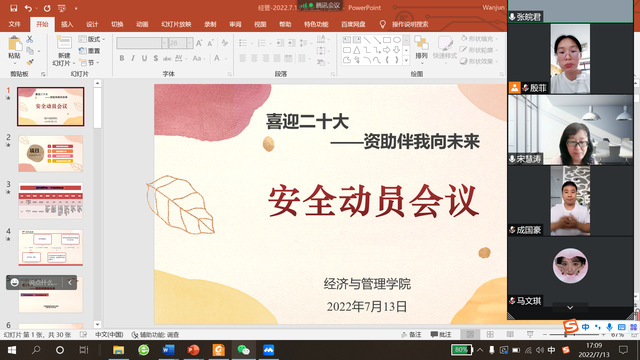The image size is (640, 360).
Task: Open WeChat from the taskbar
Action: coord(244,350)
